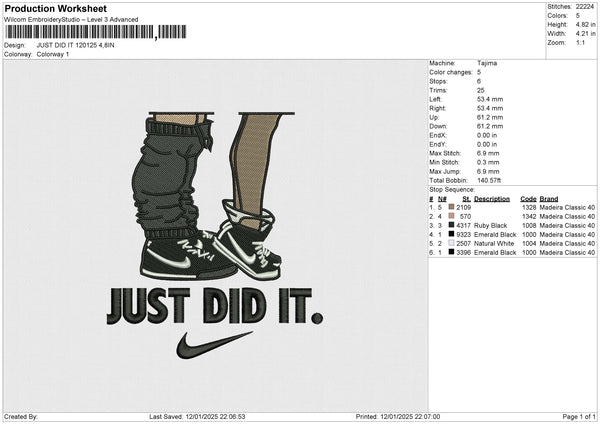This screenshot has width=600, height=424.
Task: Click stitch count '570' in the stop sequence
Action: coord(465,216)
